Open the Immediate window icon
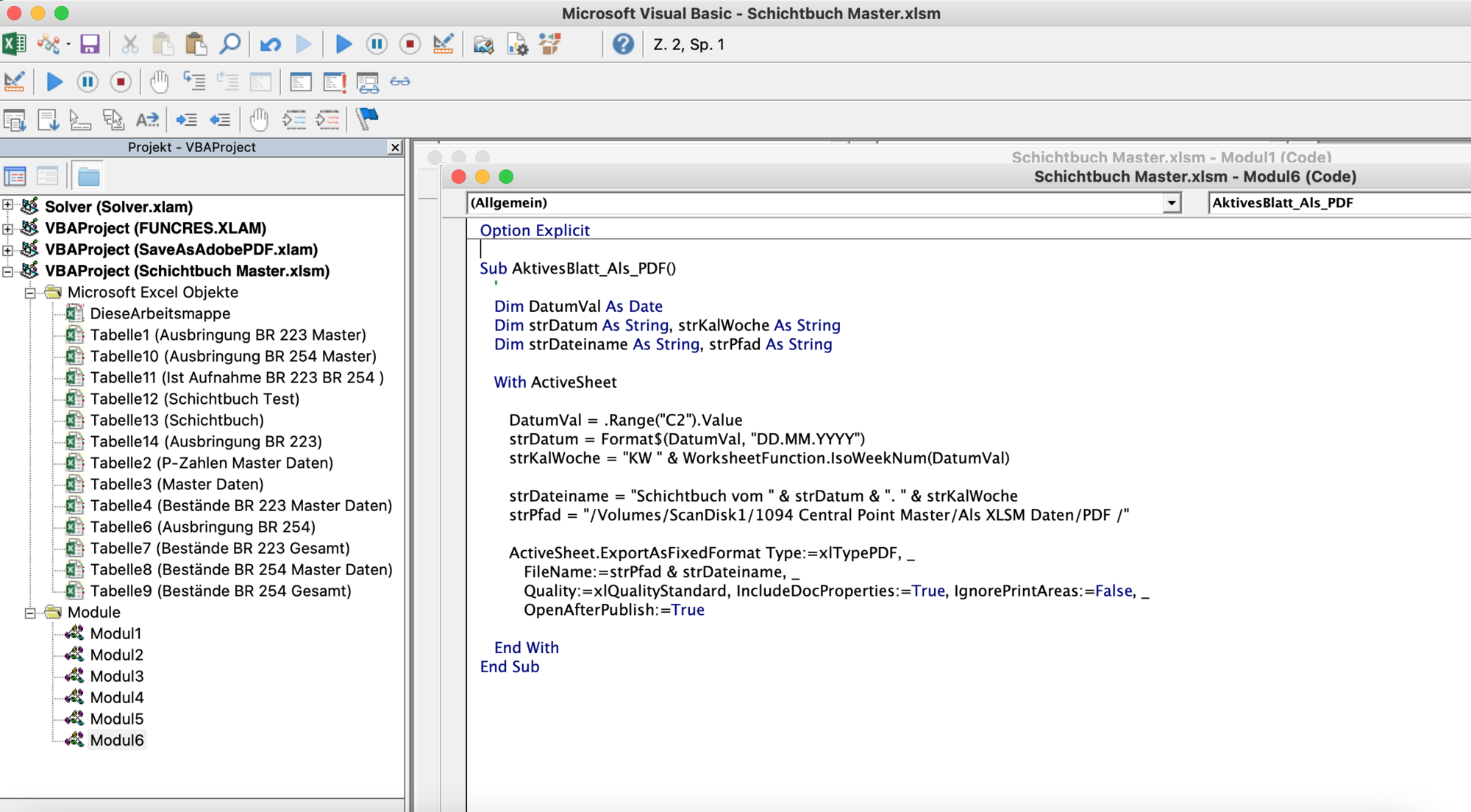The image size is (1471, 812). (x=335, y=82)
